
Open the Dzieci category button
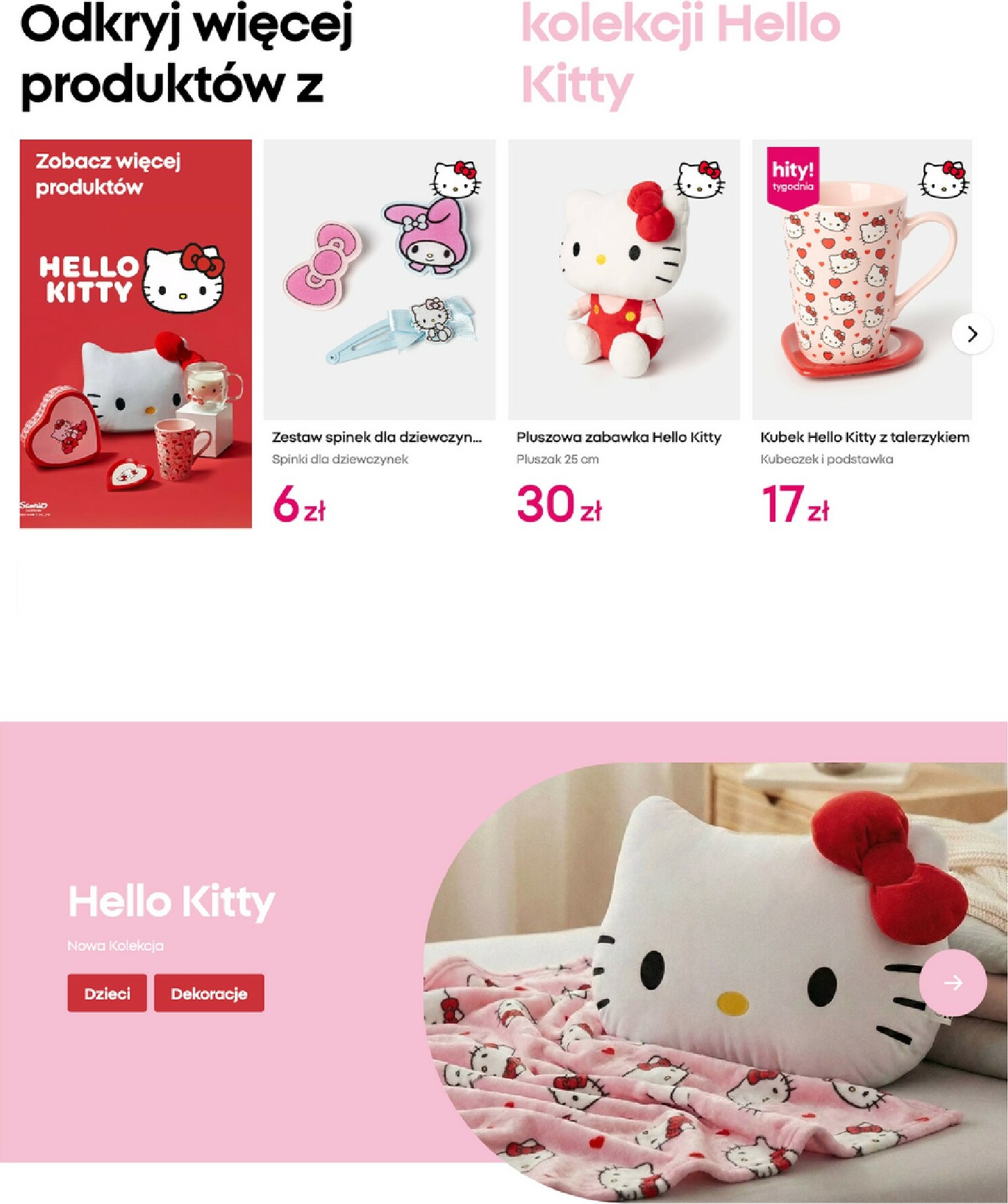[x=107, y=993]
